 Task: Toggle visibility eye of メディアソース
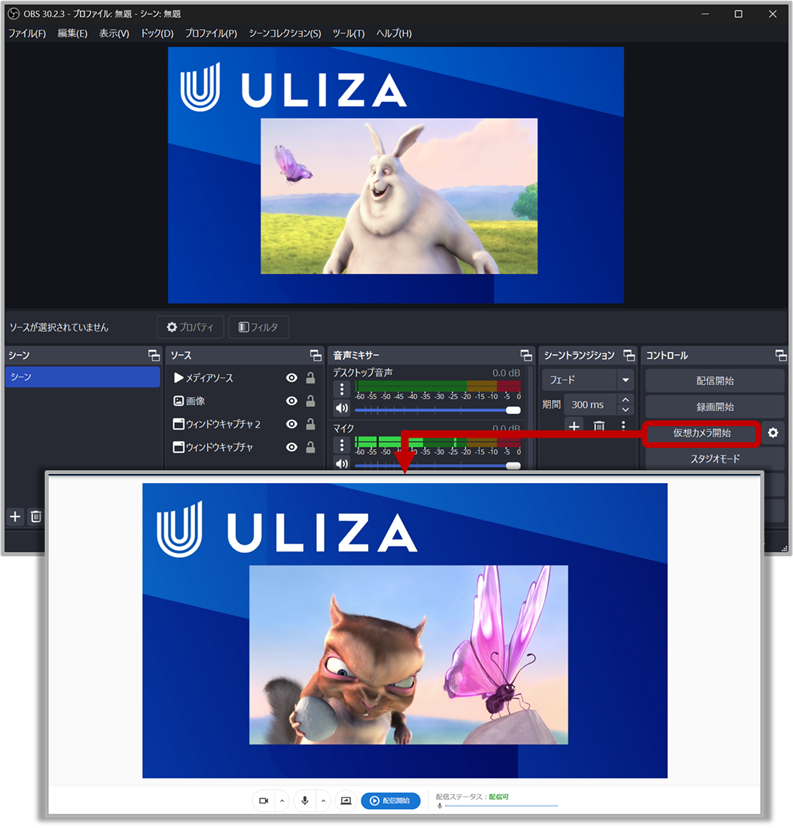(291, 378)
